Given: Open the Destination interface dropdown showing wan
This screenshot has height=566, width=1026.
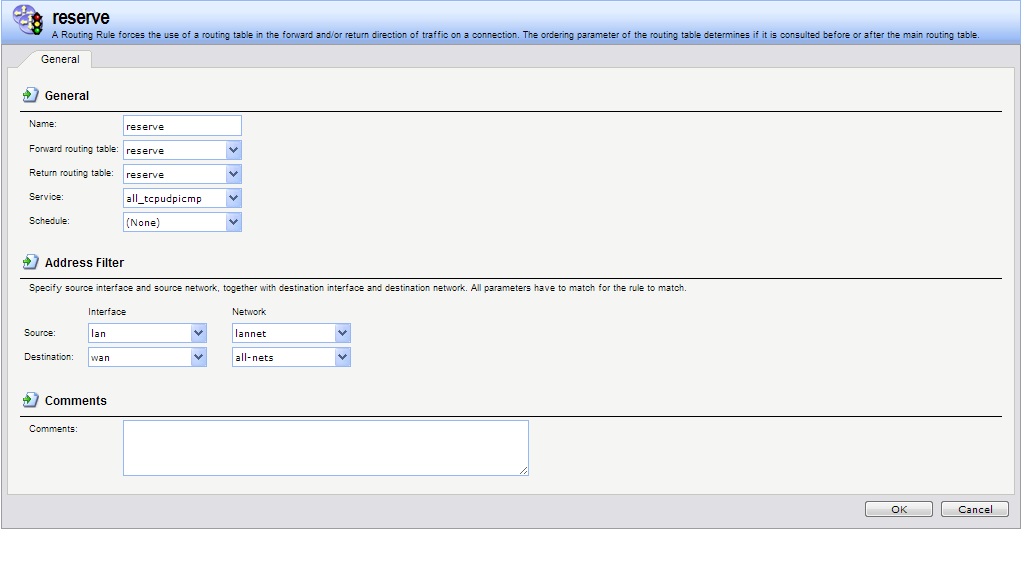Looking at the screenshot, I should pos(147,357).
